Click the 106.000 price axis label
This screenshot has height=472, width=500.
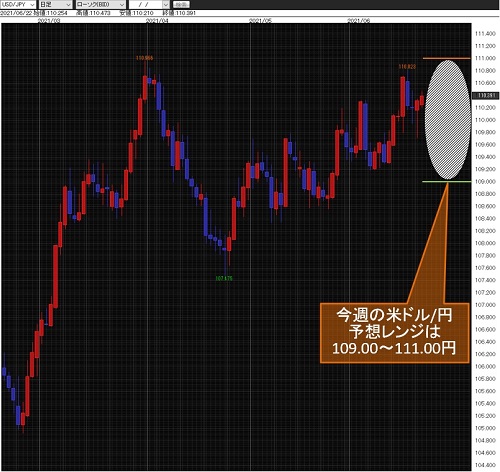click(x=485, y=367)
